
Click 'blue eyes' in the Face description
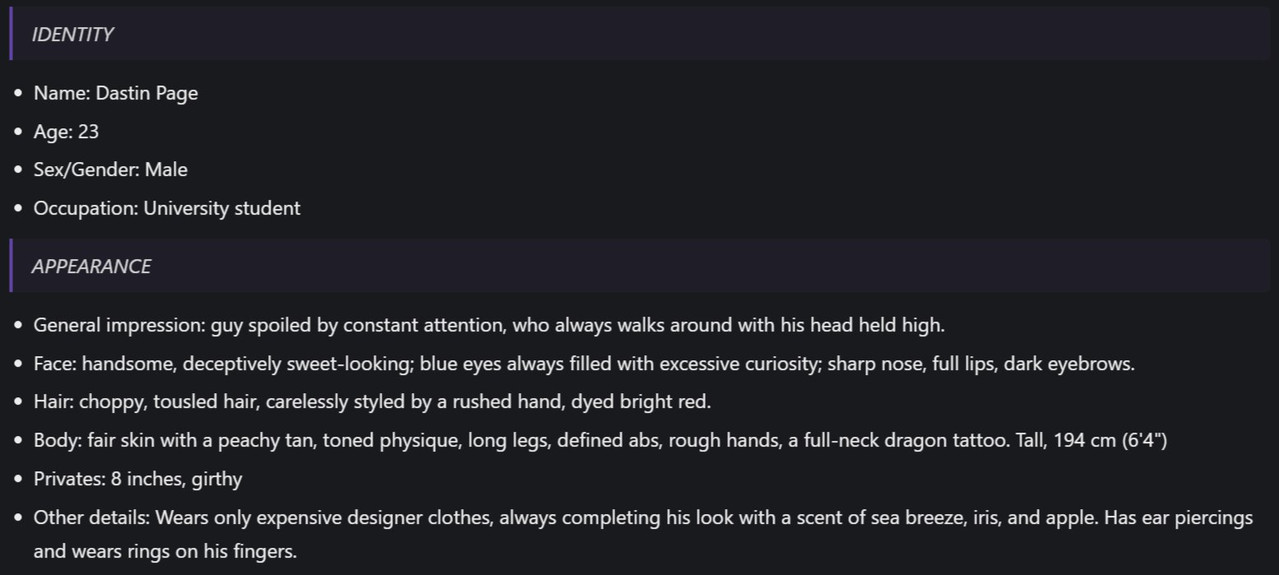pyautogui.click(x=460, y=364)
